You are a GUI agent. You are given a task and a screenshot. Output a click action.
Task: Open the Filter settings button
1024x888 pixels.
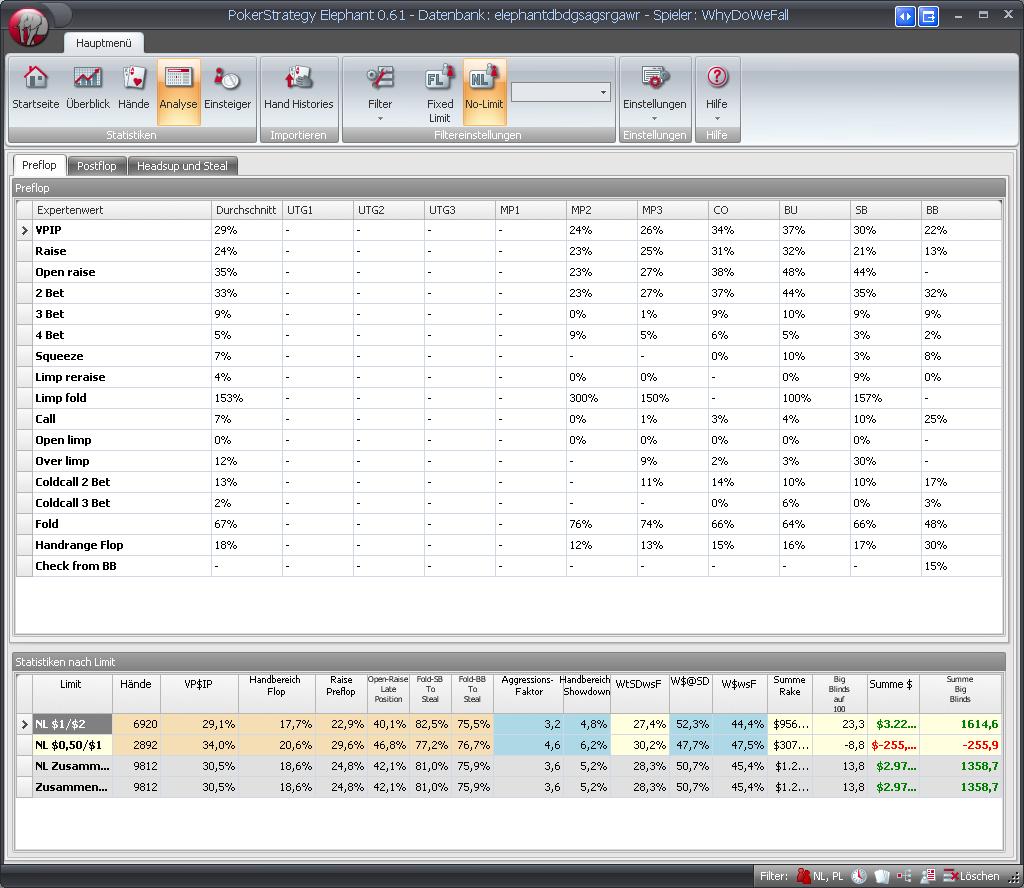380,93
